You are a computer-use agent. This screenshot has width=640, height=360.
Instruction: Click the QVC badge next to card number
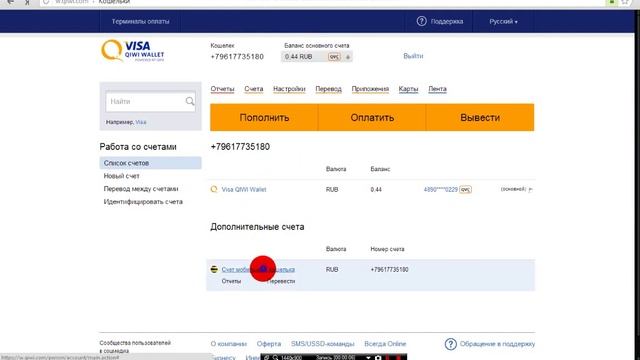(465, 189)
